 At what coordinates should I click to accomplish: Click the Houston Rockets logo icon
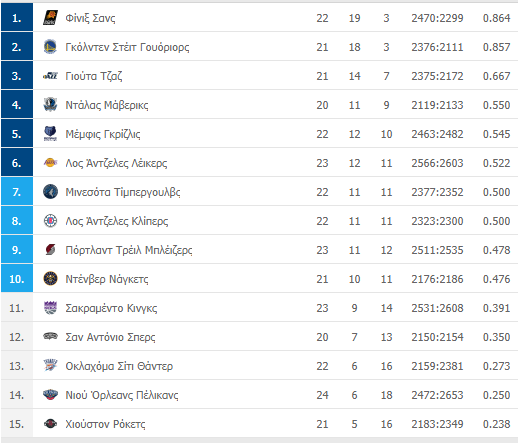coord(50,424)
